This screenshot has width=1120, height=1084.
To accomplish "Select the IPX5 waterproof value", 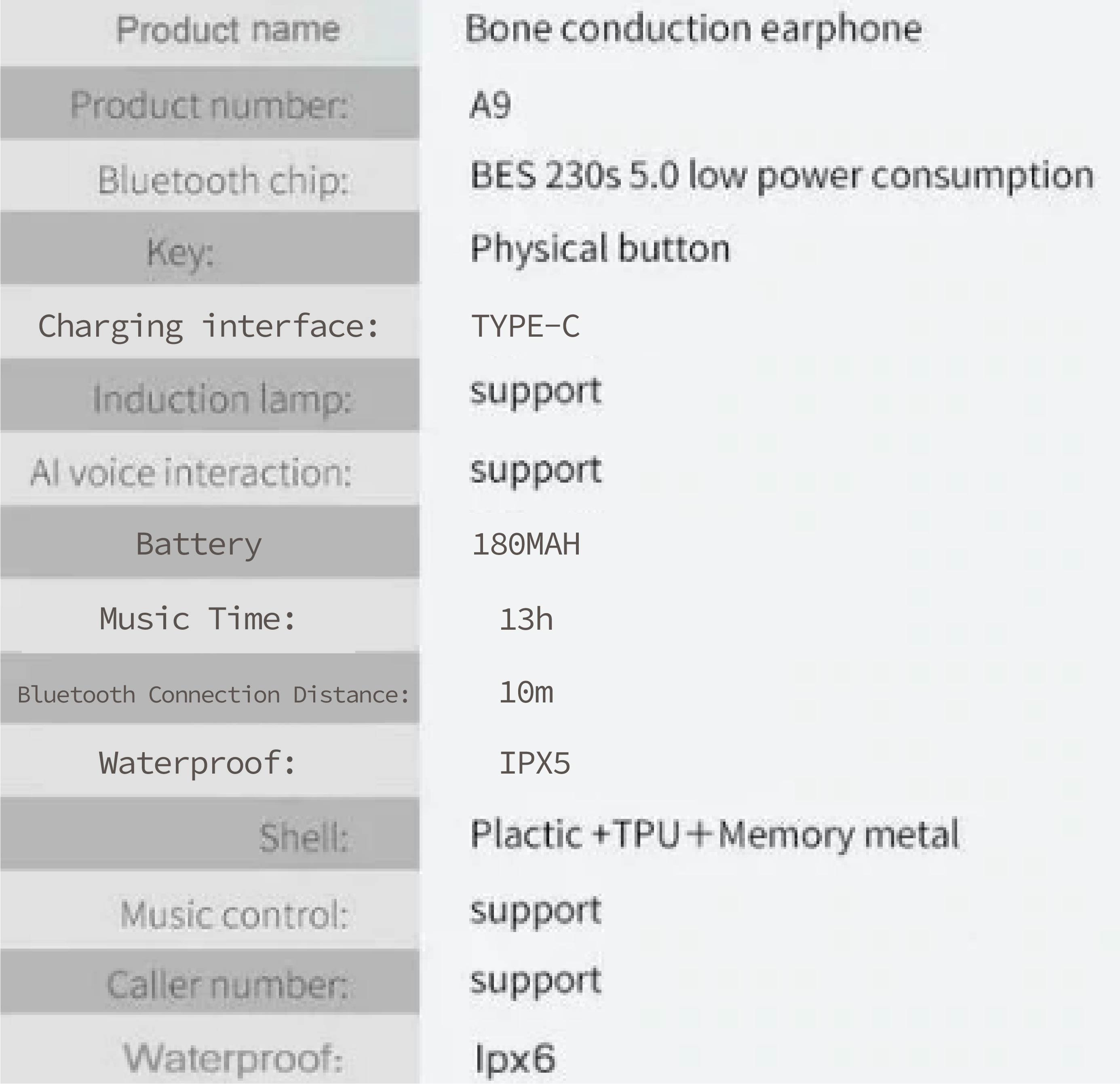I will click(534, 763).
